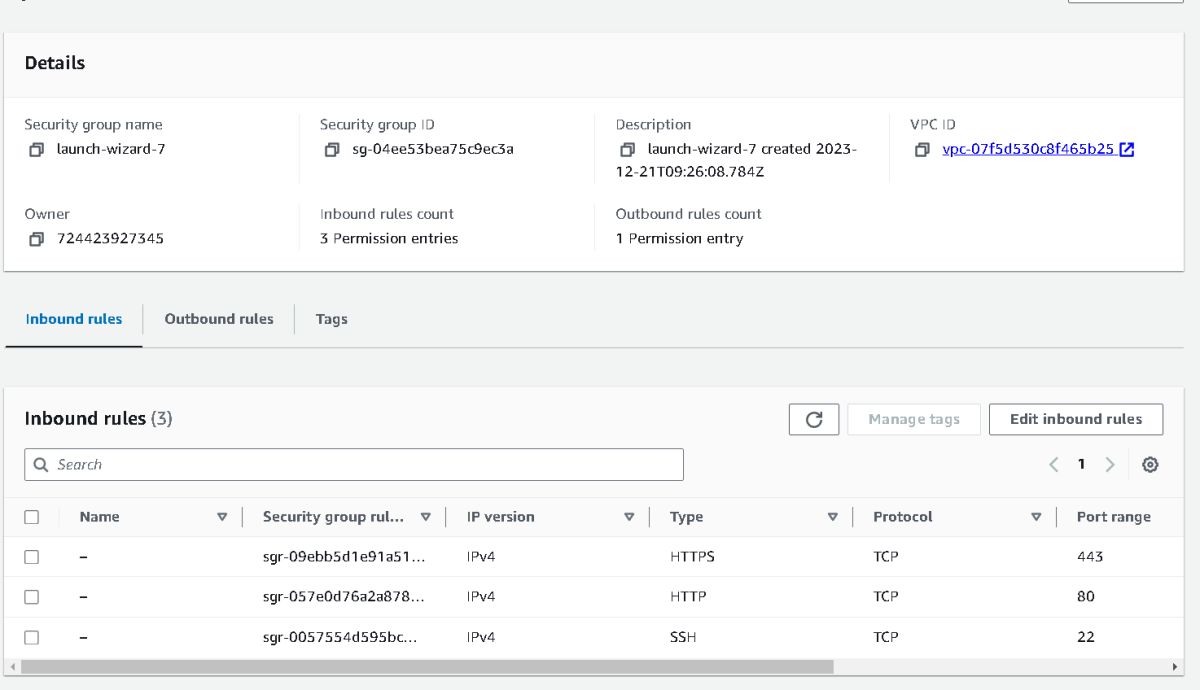Toggle the select-all rules header checkbox
The height and width of the screenshot is (690, 1200).
(x=32, y=517)
